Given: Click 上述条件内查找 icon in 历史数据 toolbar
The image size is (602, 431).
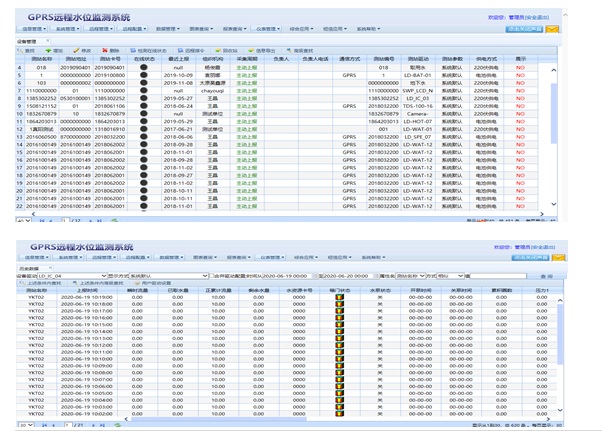Looking at the screenshot, I should [22, 283].
